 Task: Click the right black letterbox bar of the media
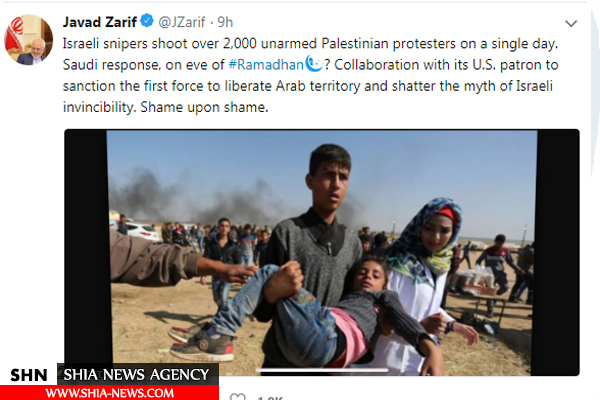(558, 253)
